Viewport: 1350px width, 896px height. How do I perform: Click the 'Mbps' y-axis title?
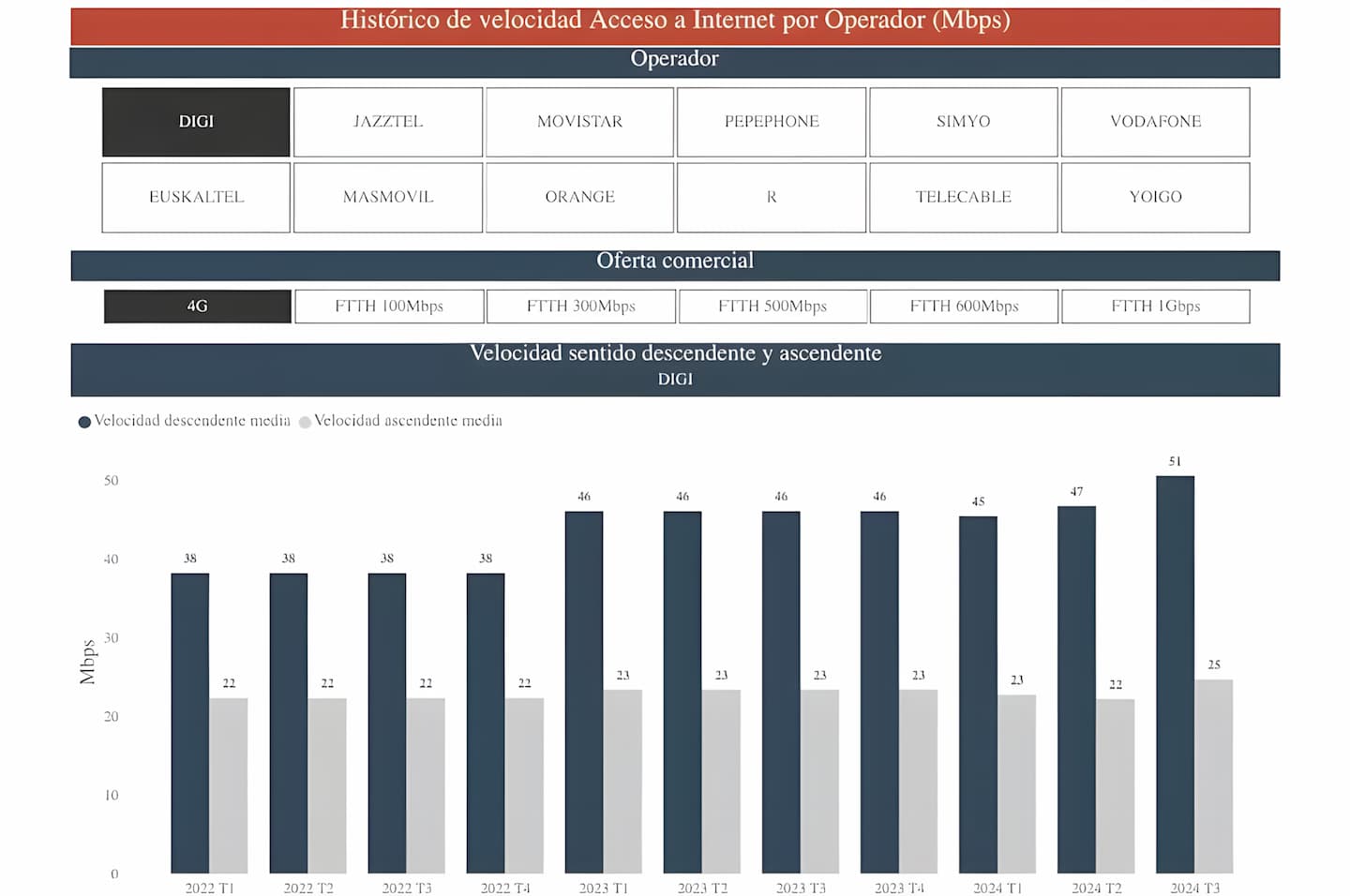point(88,662)
